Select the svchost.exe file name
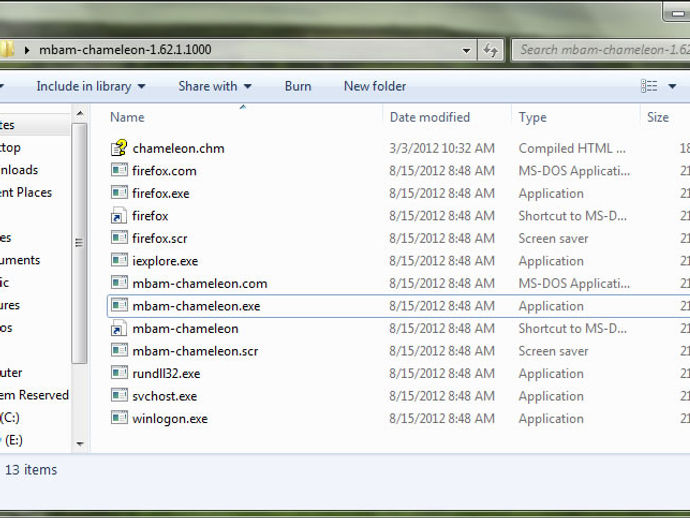Screen dimensions: 690x518 tap(165, 396)
